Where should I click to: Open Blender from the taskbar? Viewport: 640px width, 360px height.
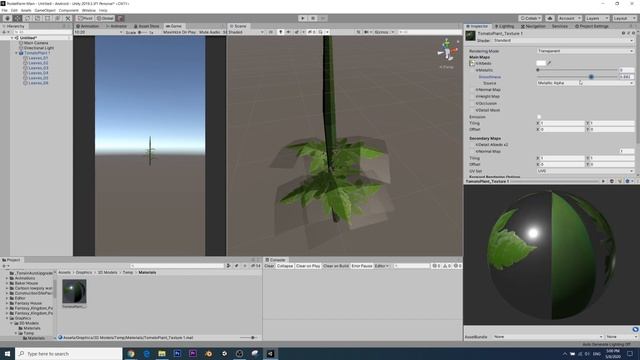tap(208, 353)
